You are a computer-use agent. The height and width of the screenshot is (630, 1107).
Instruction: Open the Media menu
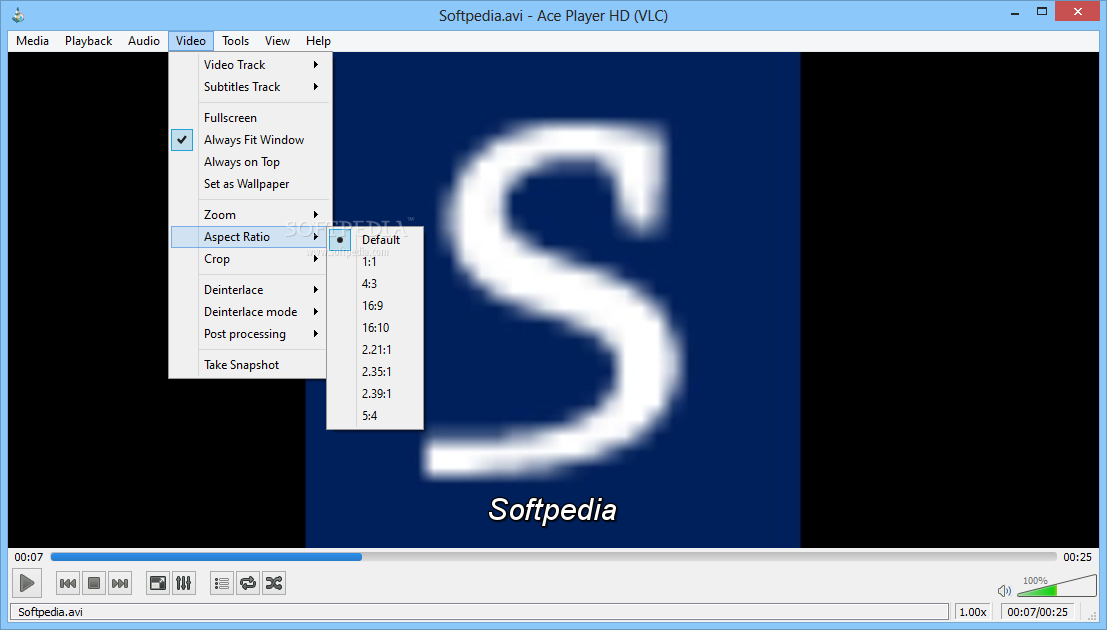pyautogui.click(x=32, y=40)
